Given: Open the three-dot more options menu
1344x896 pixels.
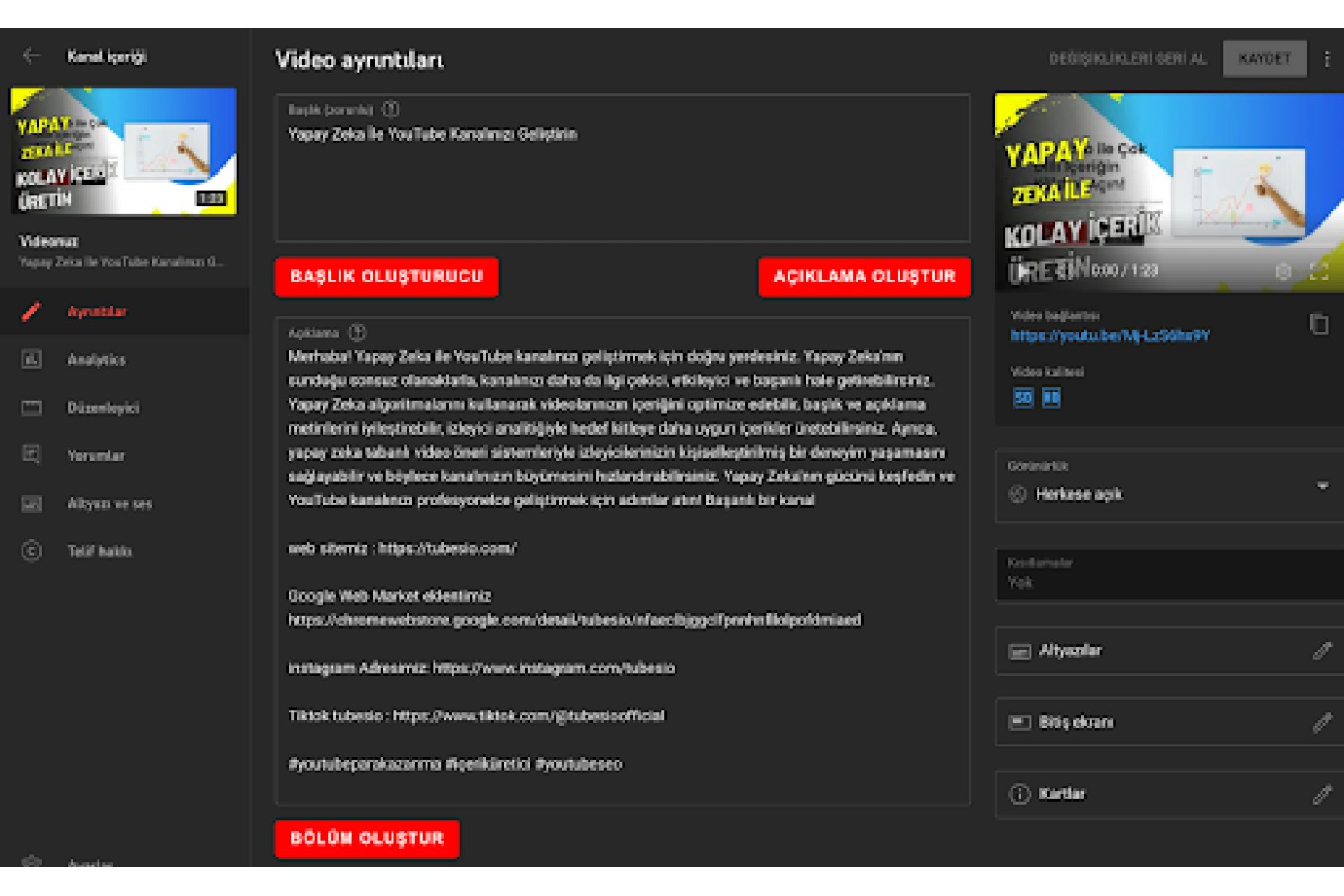Looking at the screenshot, I should click(x=1327, y=59).
